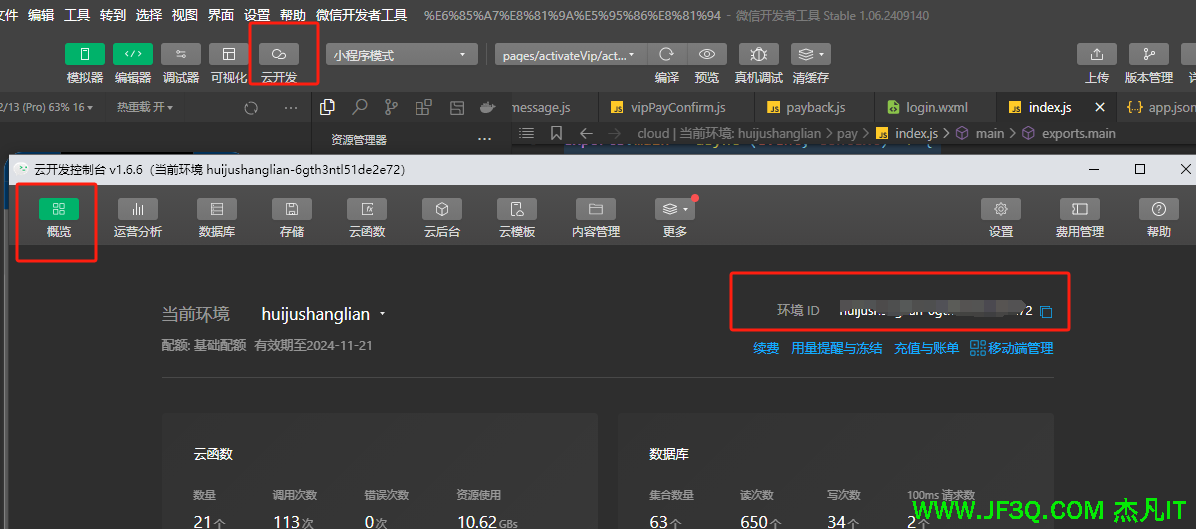Open the 云开发 cloud development console
1196x529 pixels.
click(x=279, y=54)
